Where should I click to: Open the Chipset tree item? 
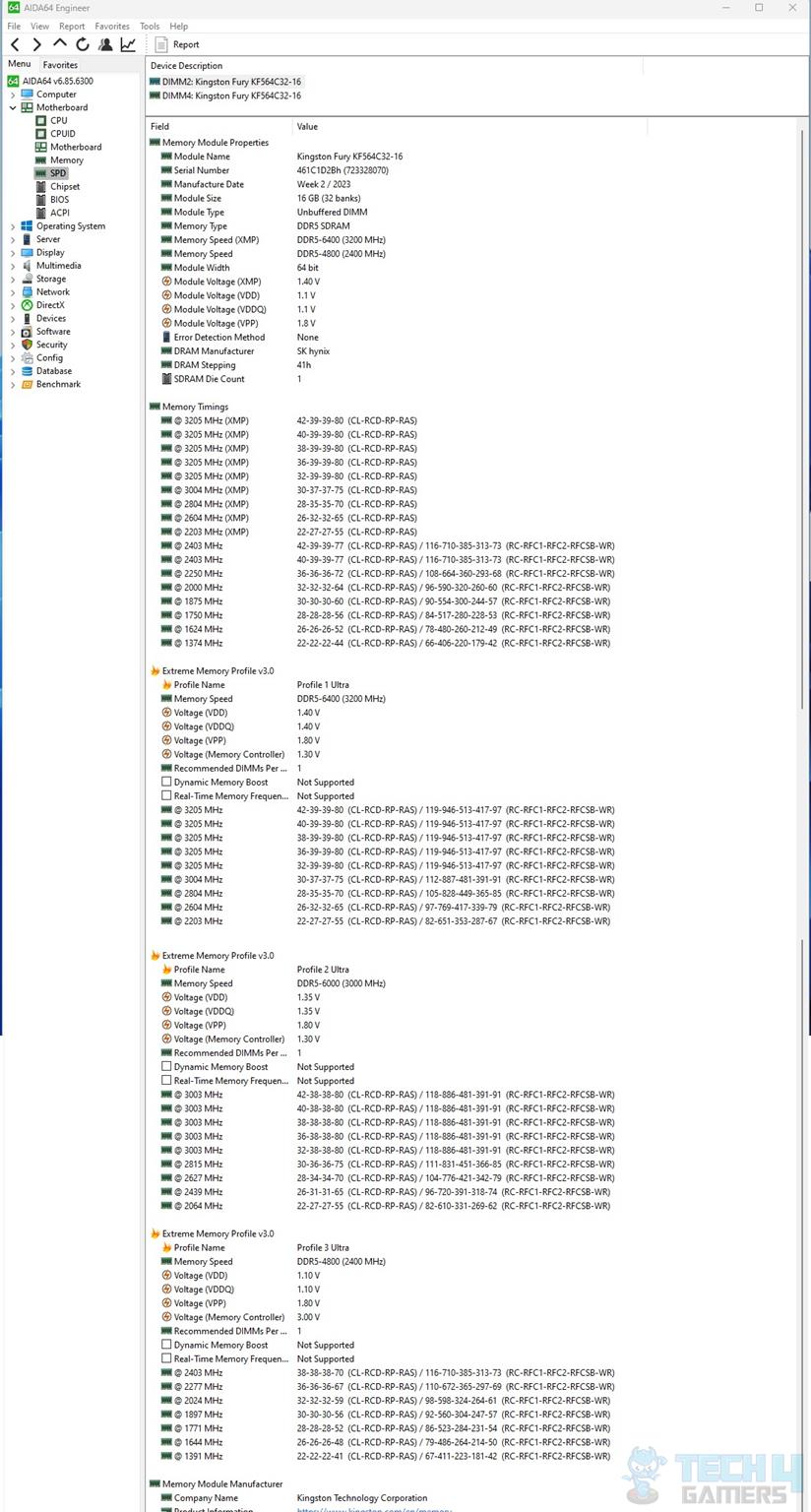pyautogui.click(x=65, y=186)
